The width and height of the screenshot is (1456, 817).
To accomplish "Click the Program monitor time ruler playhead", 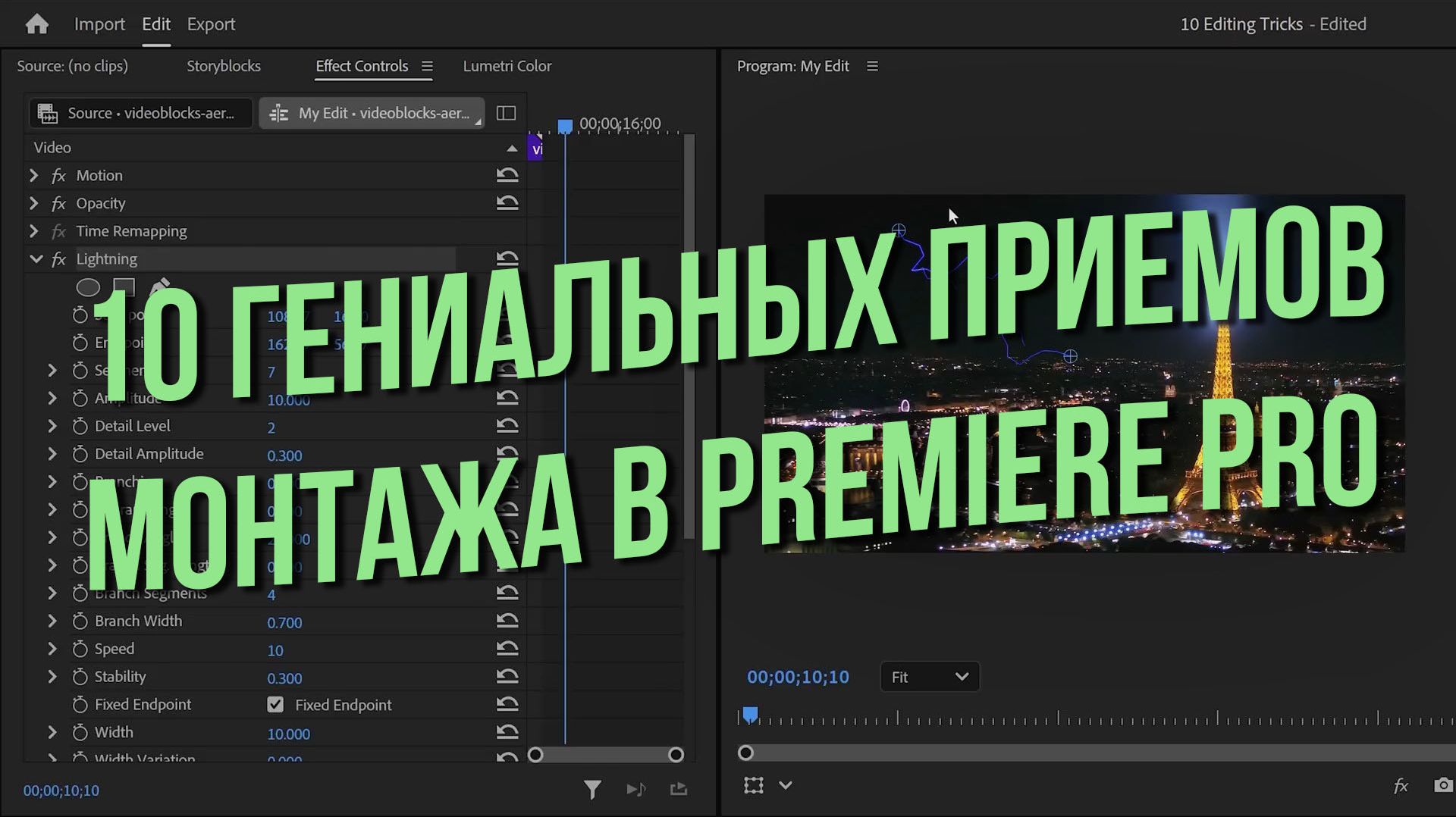I will tap(750, 715).
